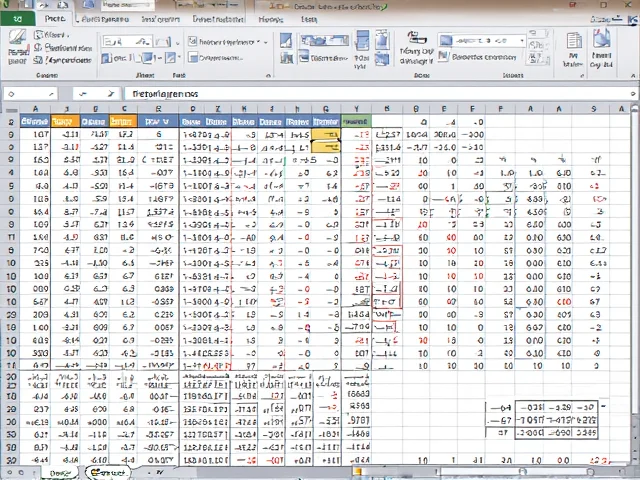Open the green File tab

click(17, 19)
